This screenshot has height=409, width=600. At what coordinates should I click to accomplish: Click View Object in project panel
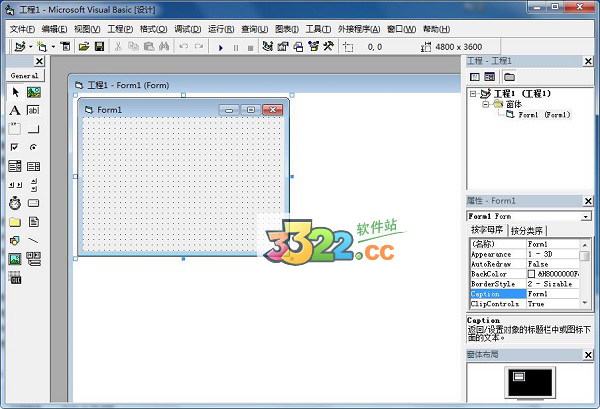tap(489, 77)
